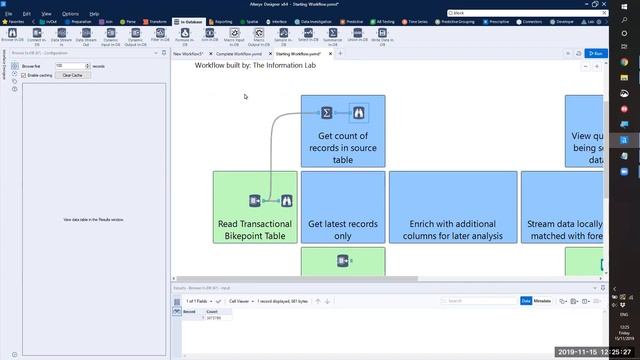The image size is (640, 360).
Task: Switch results to Metadata view
Action: tap(542, 301)
